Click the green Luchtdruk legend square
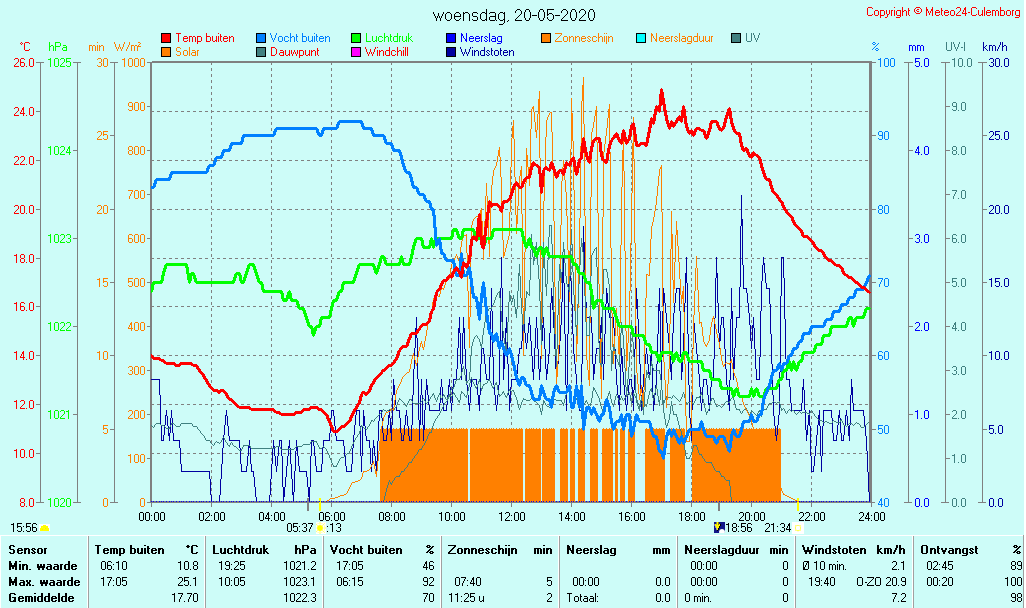The width and height of the screenshot is (1026, 608). pyautogui.click(x=356, y=38)
